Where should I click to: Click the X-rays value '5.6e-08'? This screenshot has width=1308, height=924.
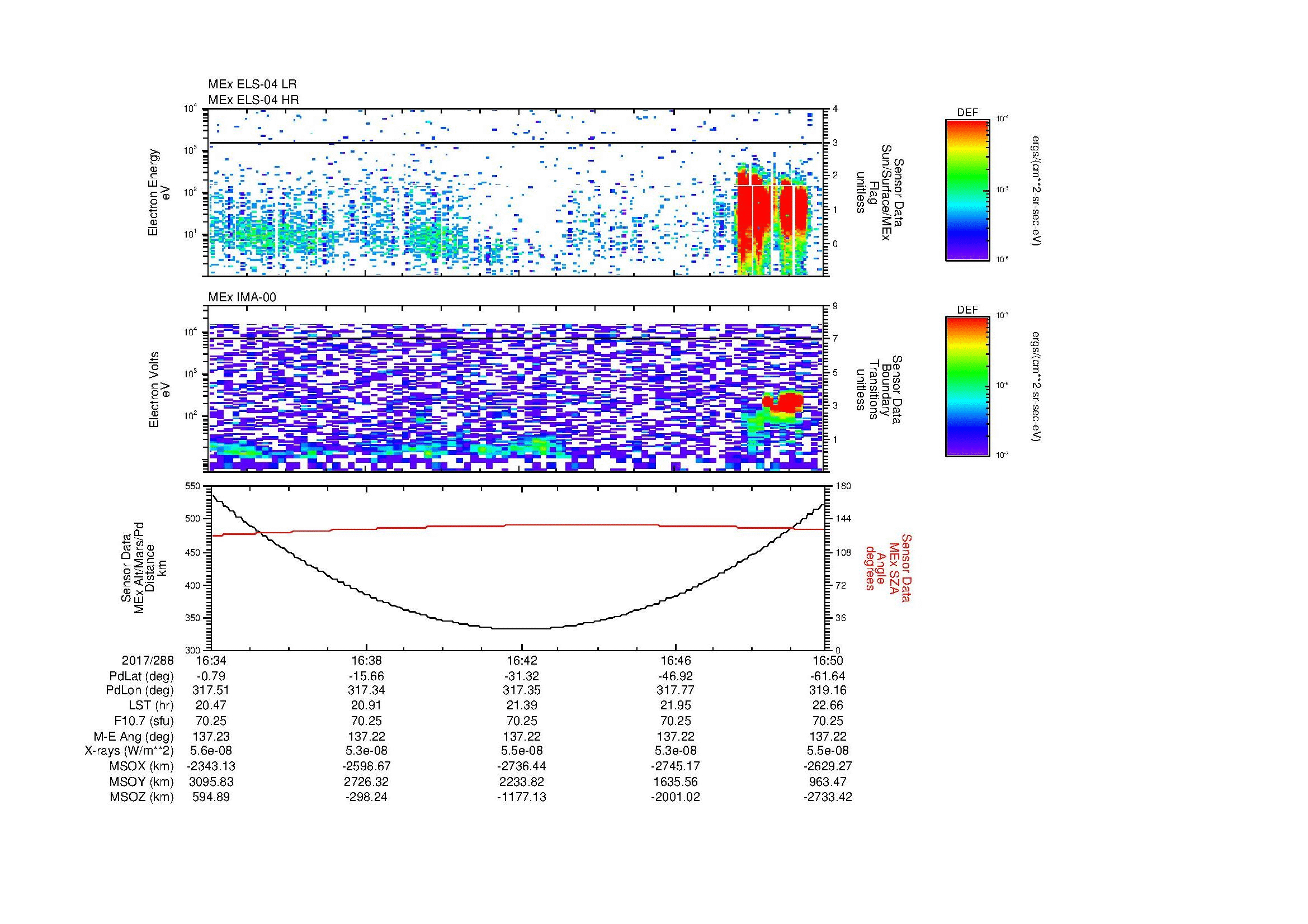211,751
